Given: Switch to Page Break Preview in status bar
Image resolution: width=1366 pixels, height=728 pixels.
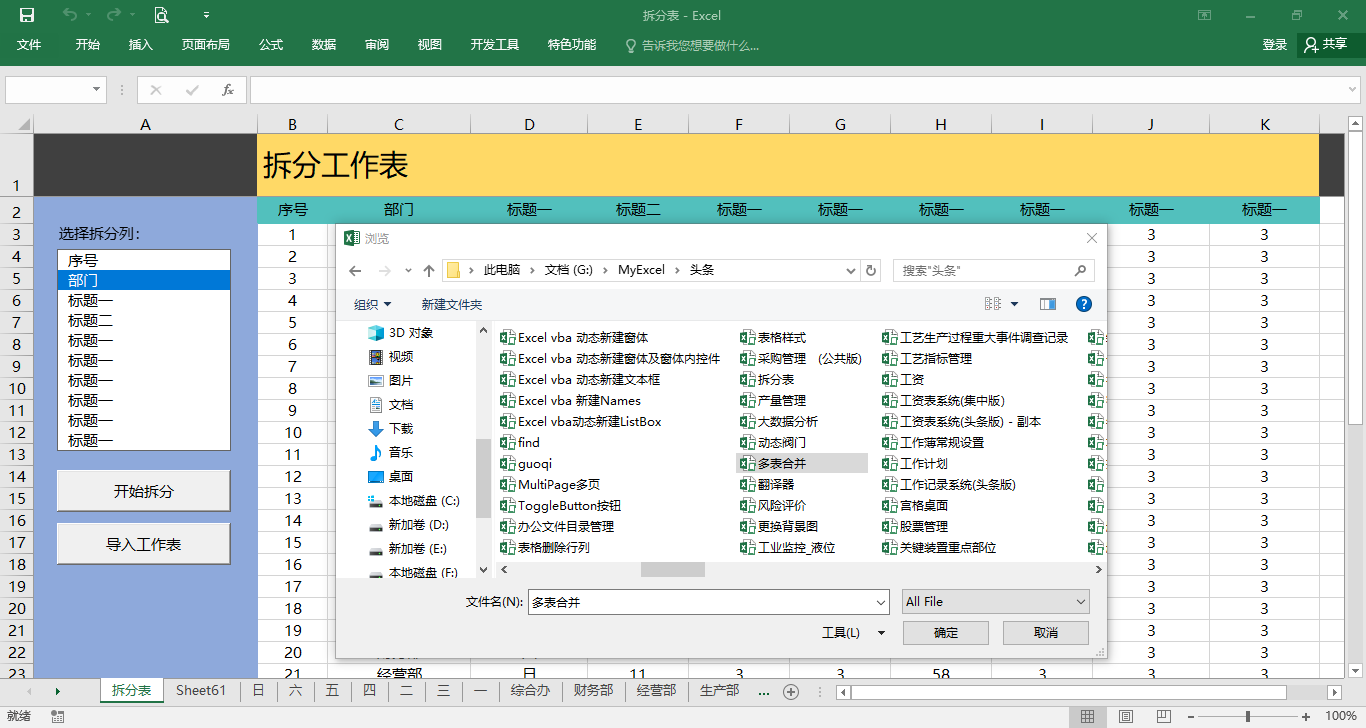Looking at the screenshot, I should [x=1163, y=716].
